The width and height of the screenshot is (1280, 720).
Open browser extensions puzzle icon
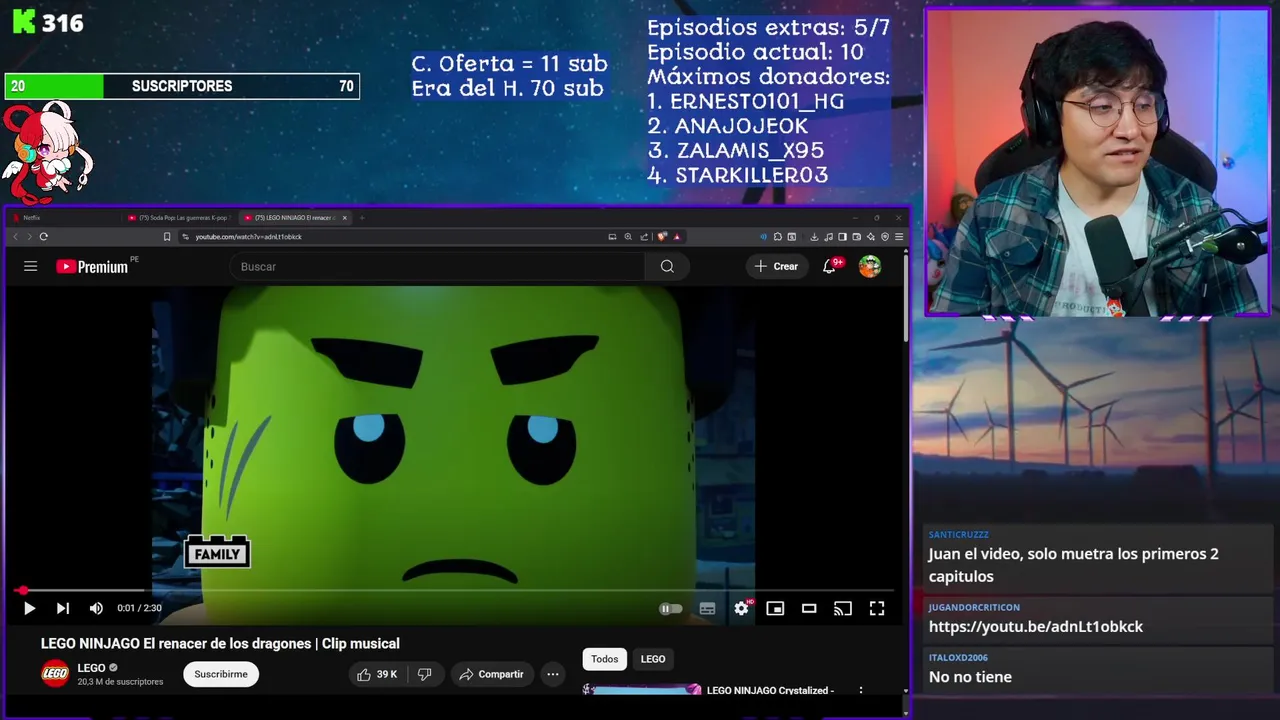point(777,237)
